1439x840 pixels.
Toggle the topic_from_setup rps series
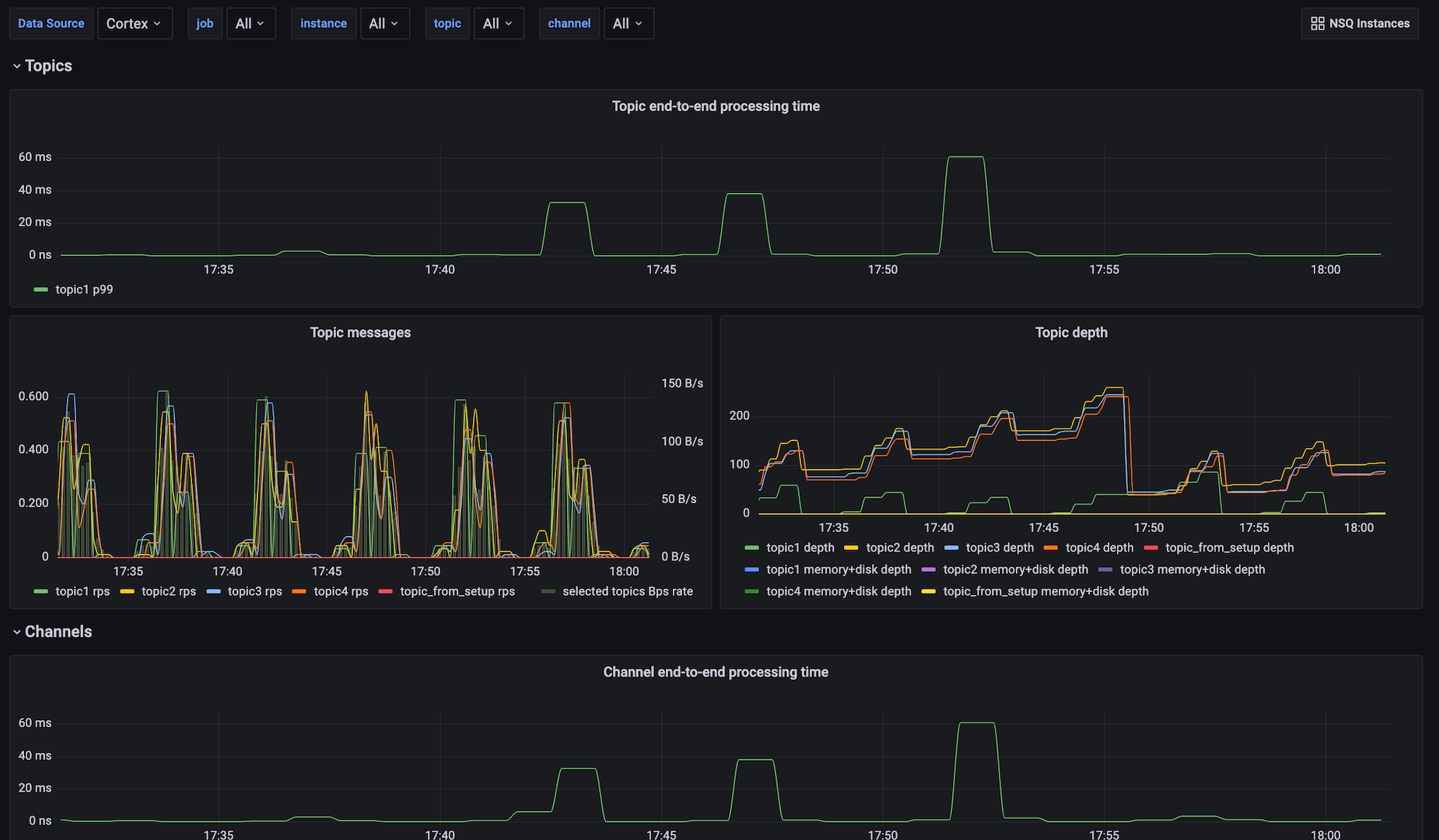coord(457,591)
